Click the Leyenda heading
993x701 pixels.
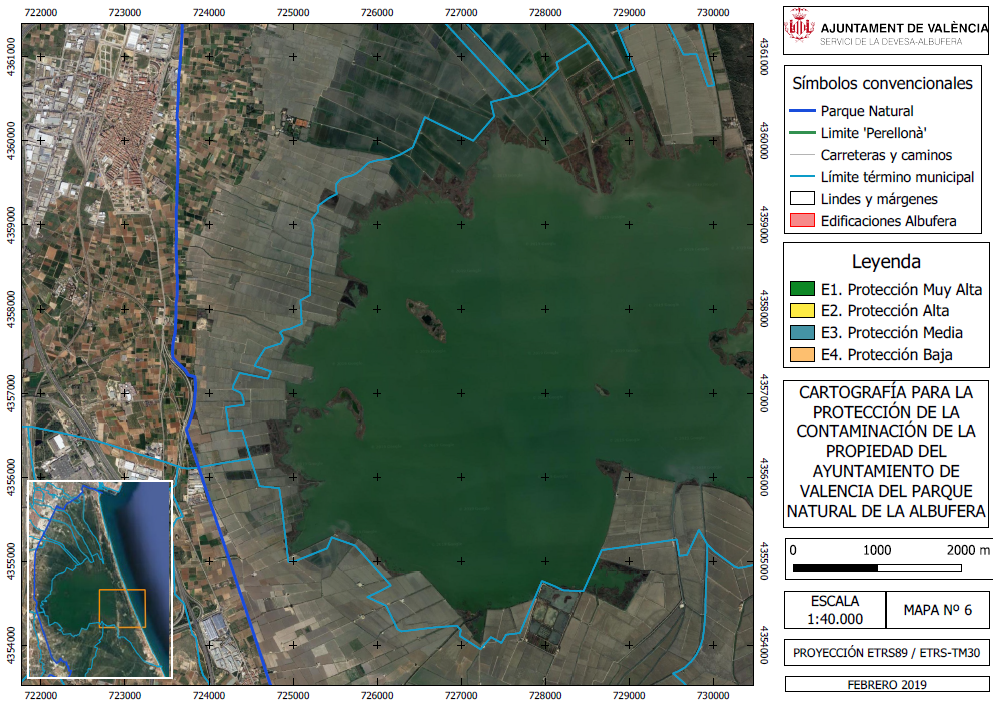[886, 262]
